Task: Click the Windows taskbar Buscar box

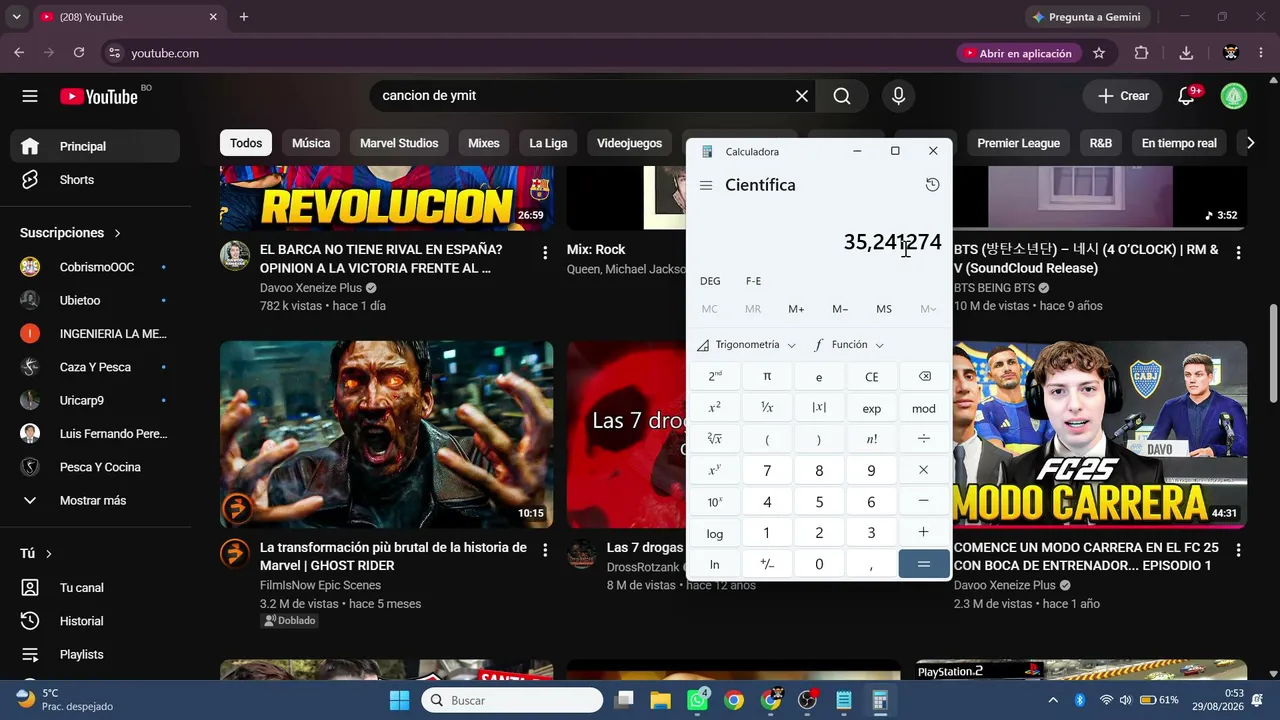Action: point(513,700)
